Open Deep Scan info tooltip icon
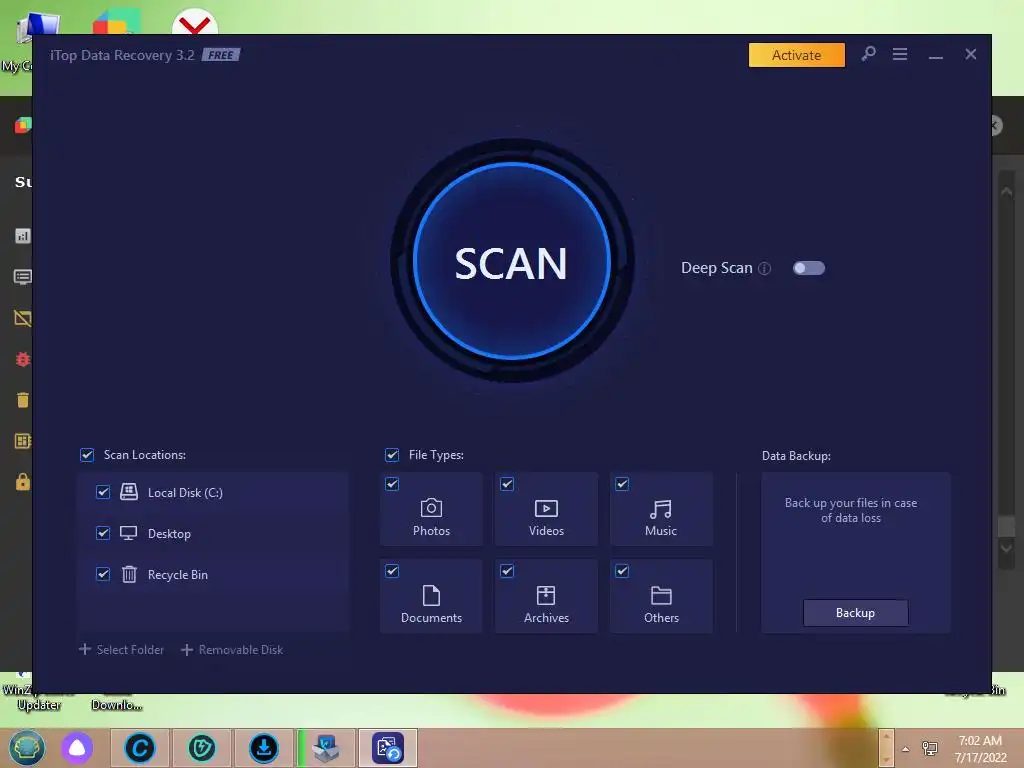Image resolution: width=1024 pixels, height=768 pixels. point(765,268)
